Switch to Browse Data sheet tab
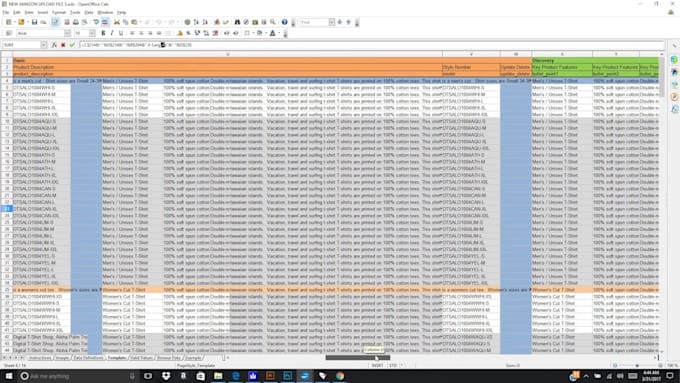Viewport: 680px width, 383px height. coord(169,358)
